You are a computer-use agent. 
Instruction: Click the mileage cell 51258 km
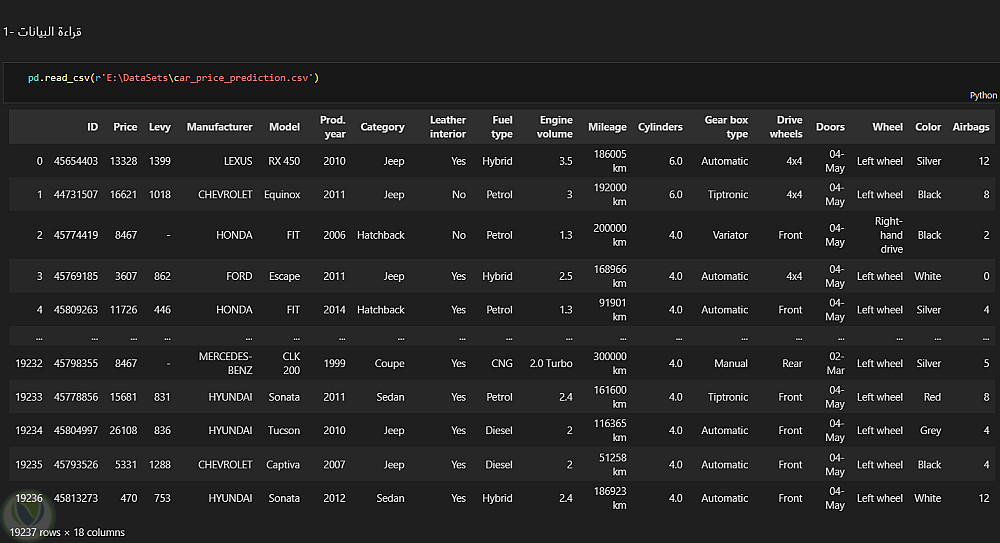pos(612,465)
